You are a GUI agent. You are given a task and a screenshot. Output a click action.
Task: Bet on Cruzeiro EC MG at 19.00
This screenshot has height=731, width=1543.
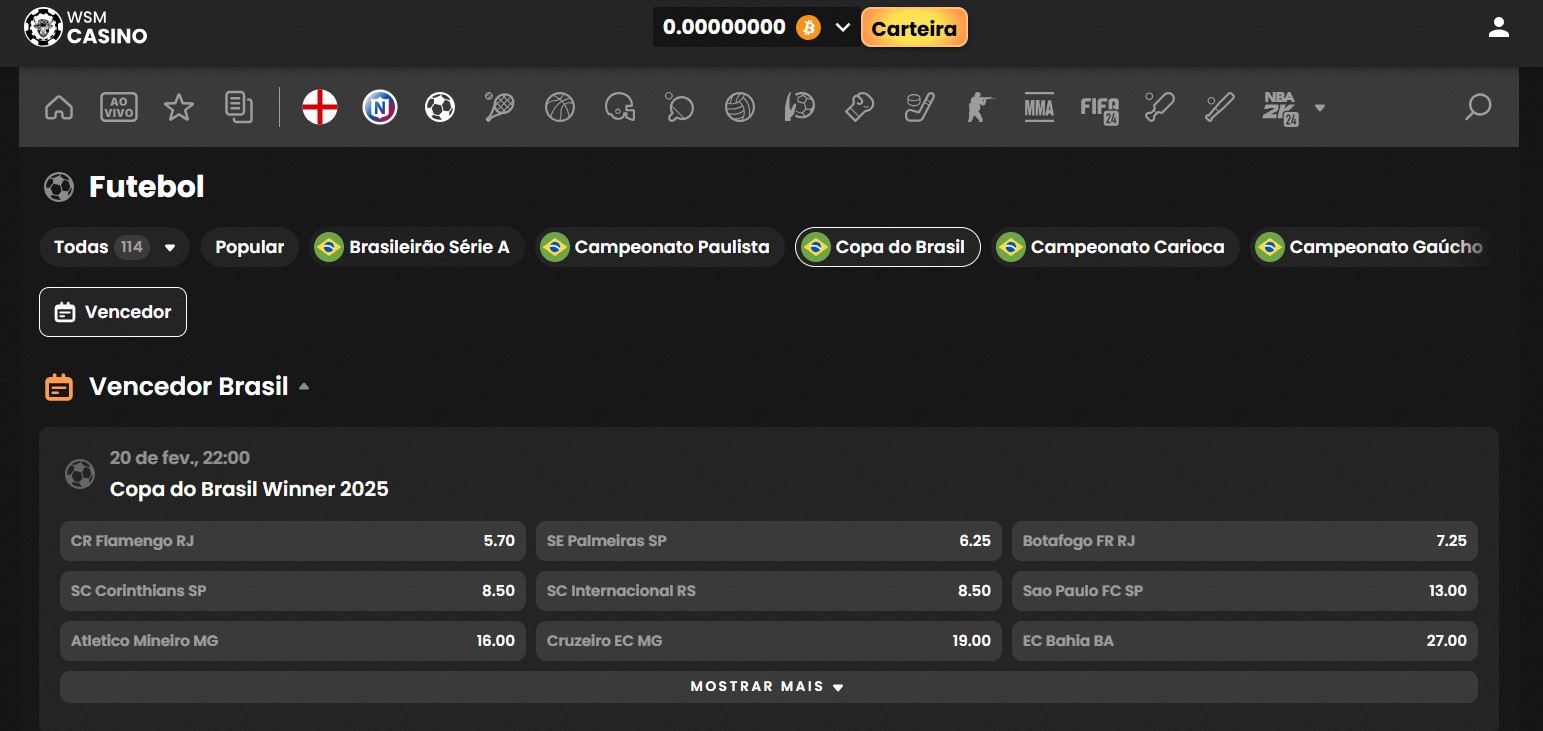coord(768,641)
